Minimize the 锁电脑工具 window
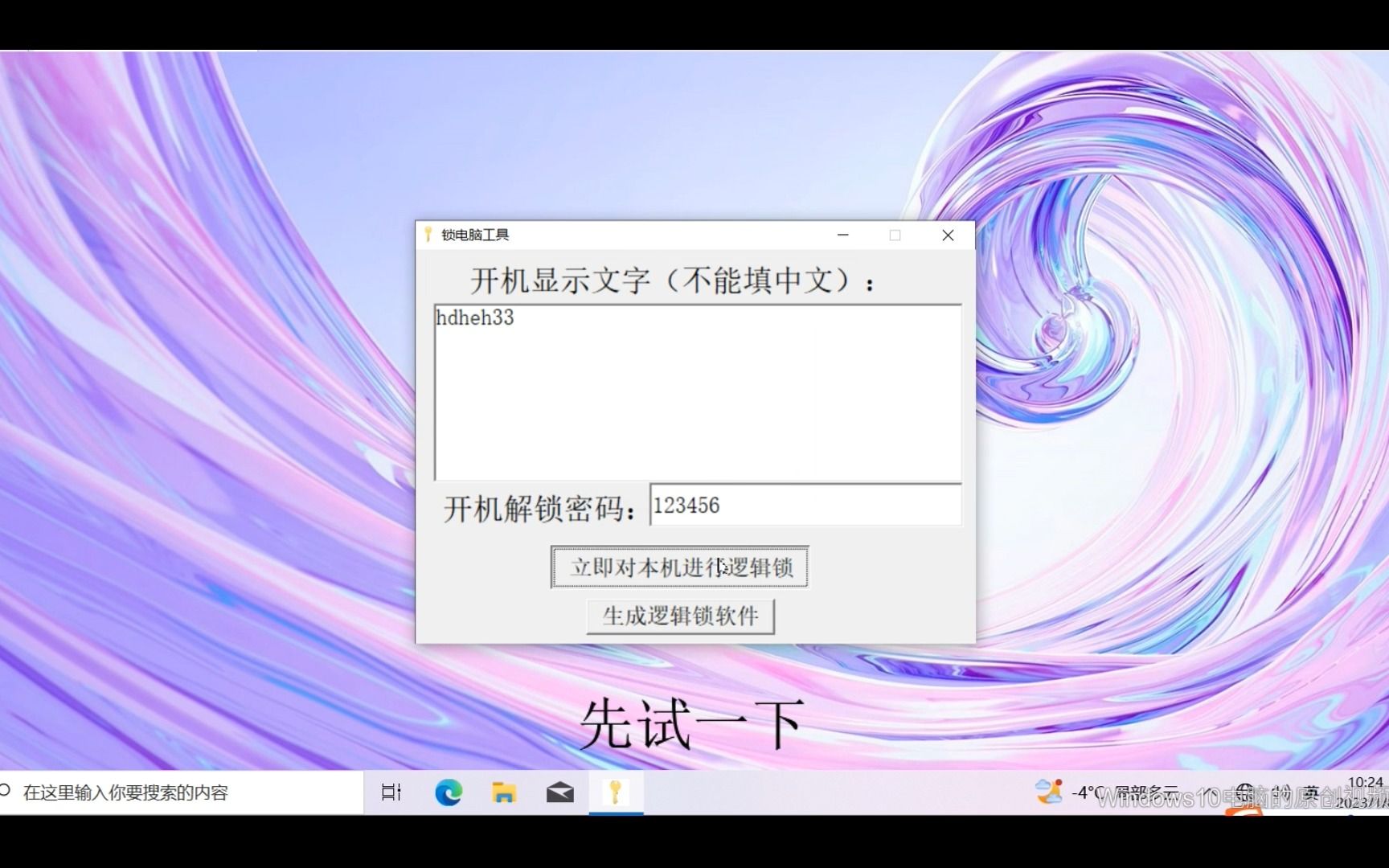The width and height of the screenshot is (1389, 868). tap(842, 235)
